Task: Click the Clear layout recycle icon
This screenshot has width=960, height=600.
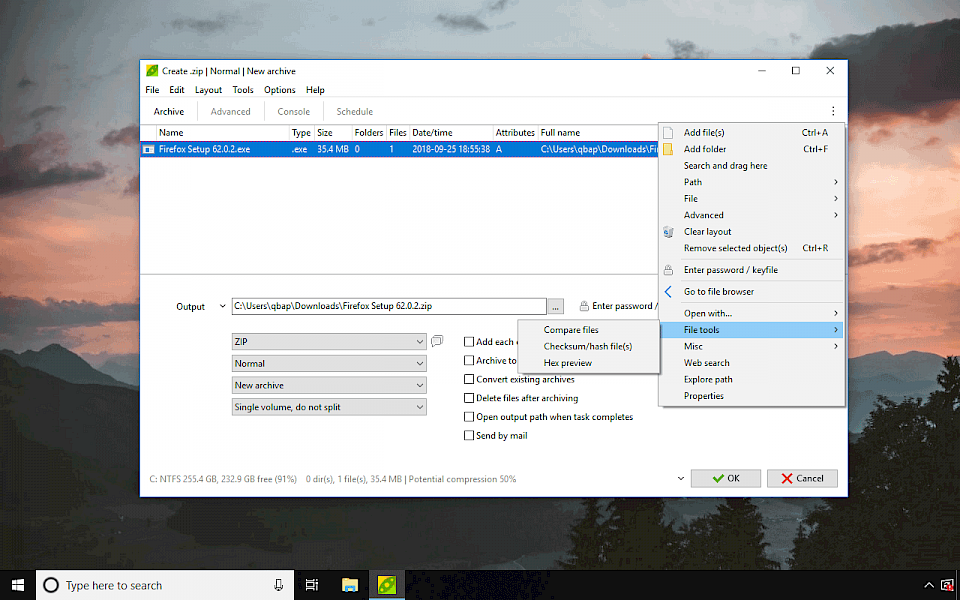Action: 668,232
